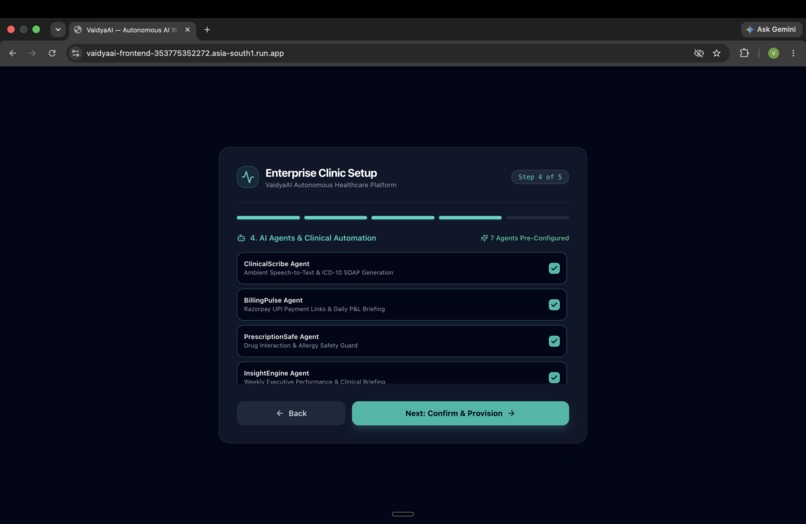Click the Enterprise Clinic Setup heading
Image resolution: width=806 pixels, height=524 pixels.
click(x=321, y=173)
